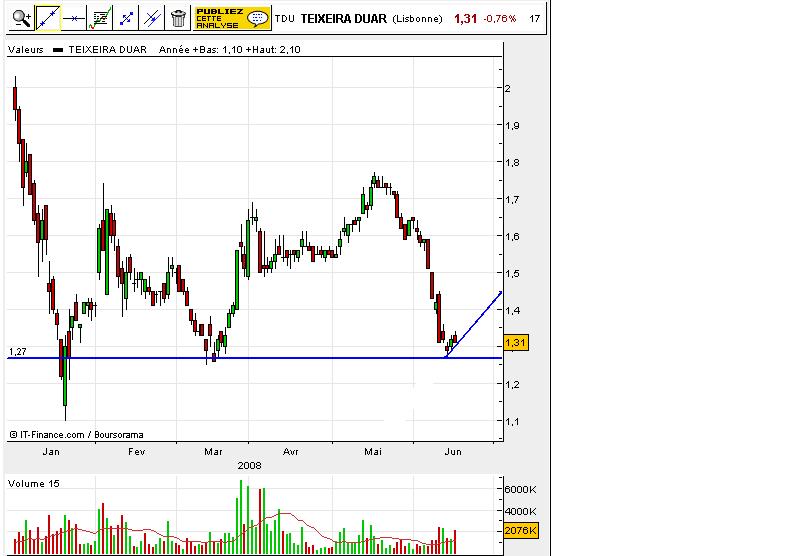This screenshot has height=556, width=810.
Task: Click the yellow 2076K volume marker
Action: point(521,531)
